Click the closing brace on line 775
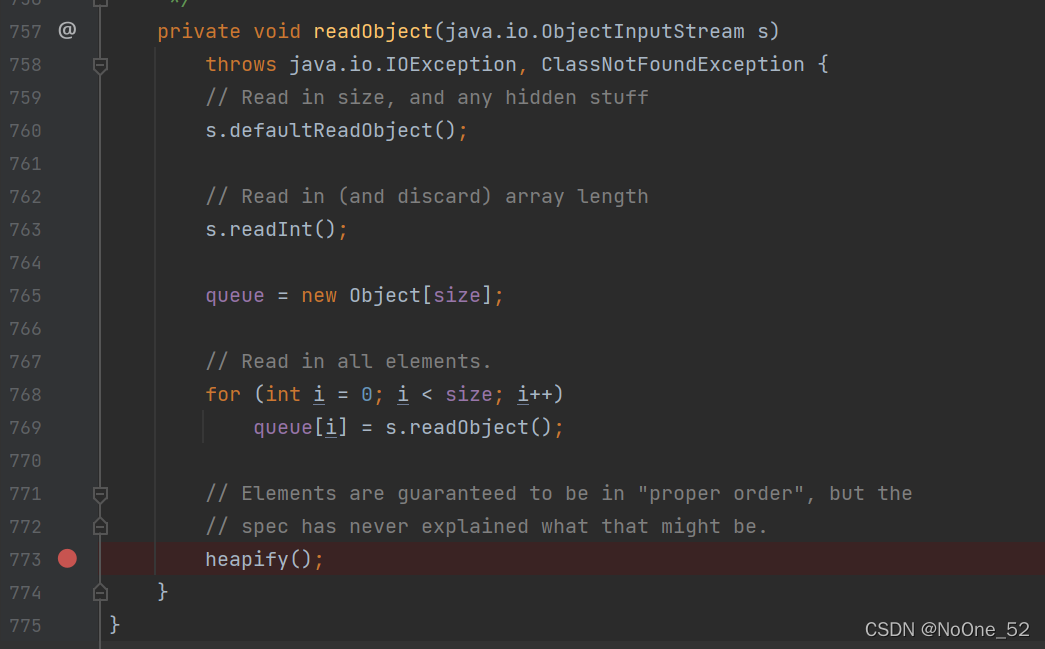Screen dimensions: 1045x649 point(115,624)
